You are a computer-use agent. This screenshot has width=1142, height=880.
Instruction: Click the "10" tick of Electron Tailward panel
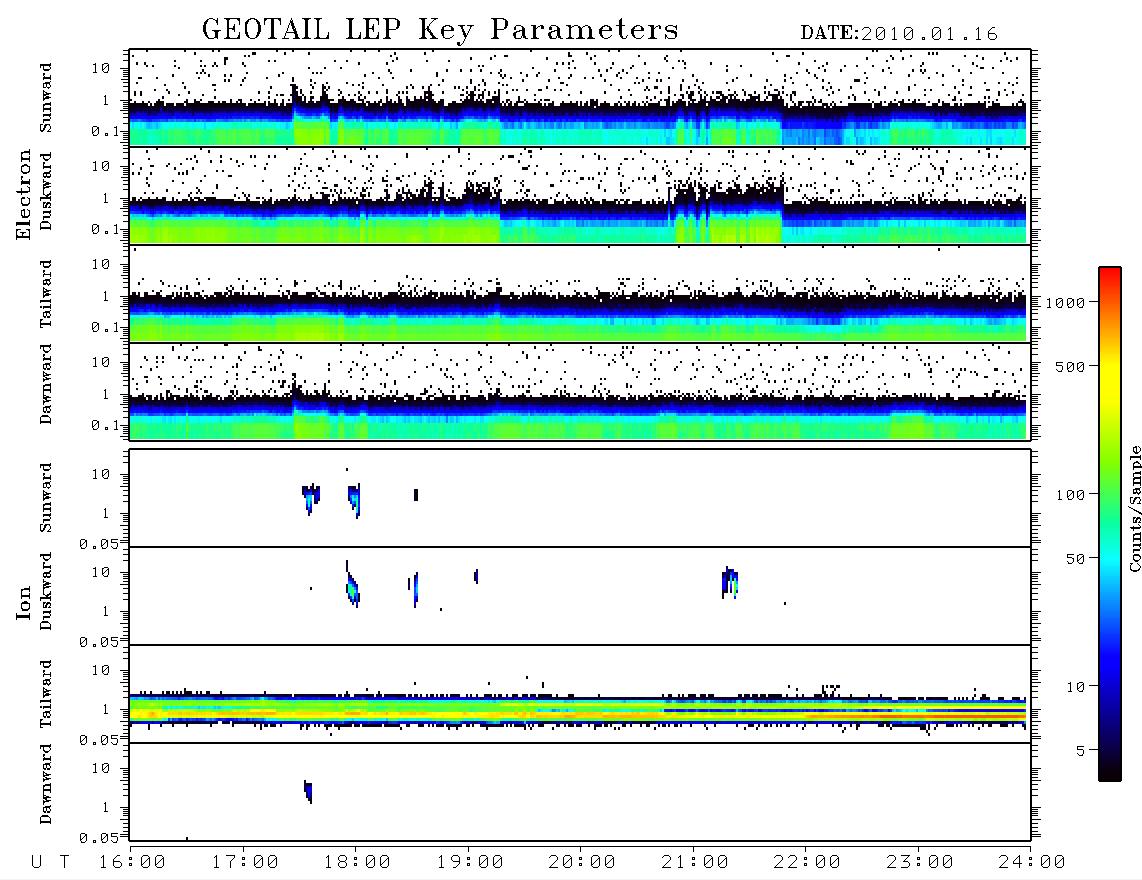point(101,264)
